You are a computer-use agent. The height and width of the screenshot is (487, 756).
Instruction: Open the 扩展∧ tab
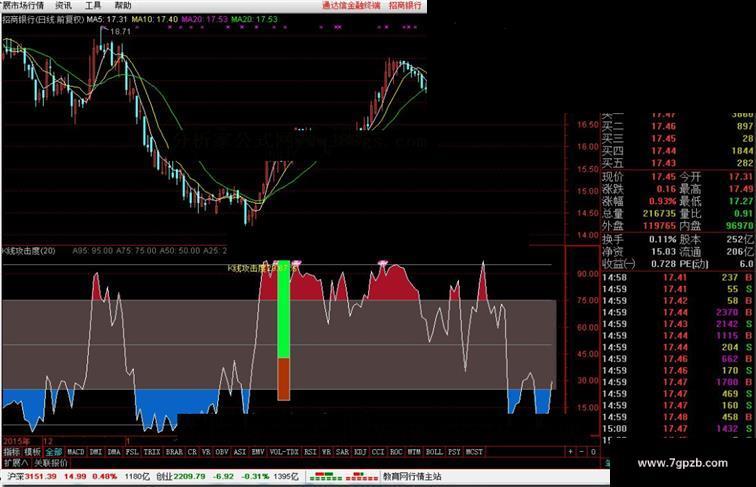coord(15,463)
